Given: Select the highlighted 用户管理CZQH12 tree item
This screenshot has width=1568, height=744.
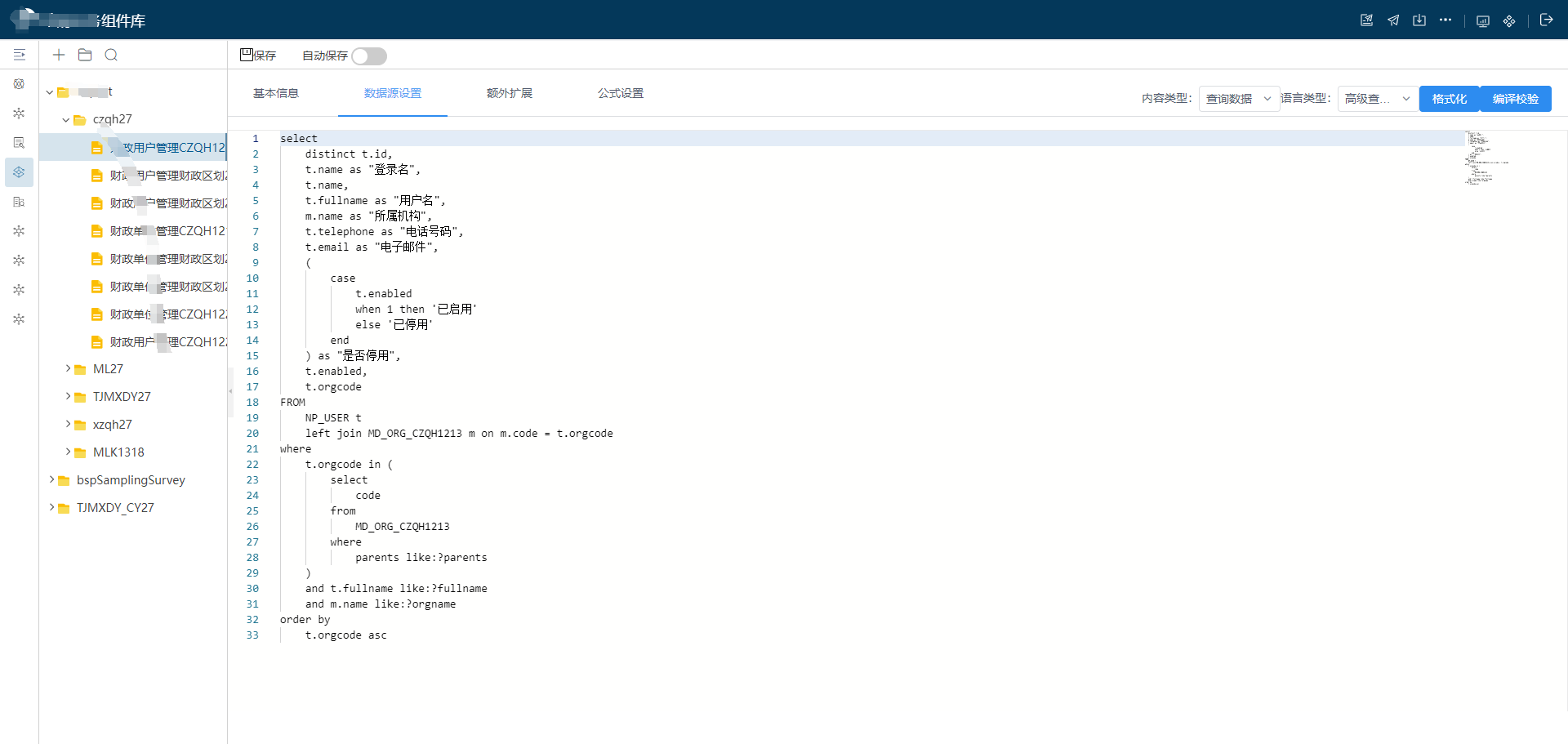Looking at the screenshot, I should pyautogui.click(x=133, y=148).
